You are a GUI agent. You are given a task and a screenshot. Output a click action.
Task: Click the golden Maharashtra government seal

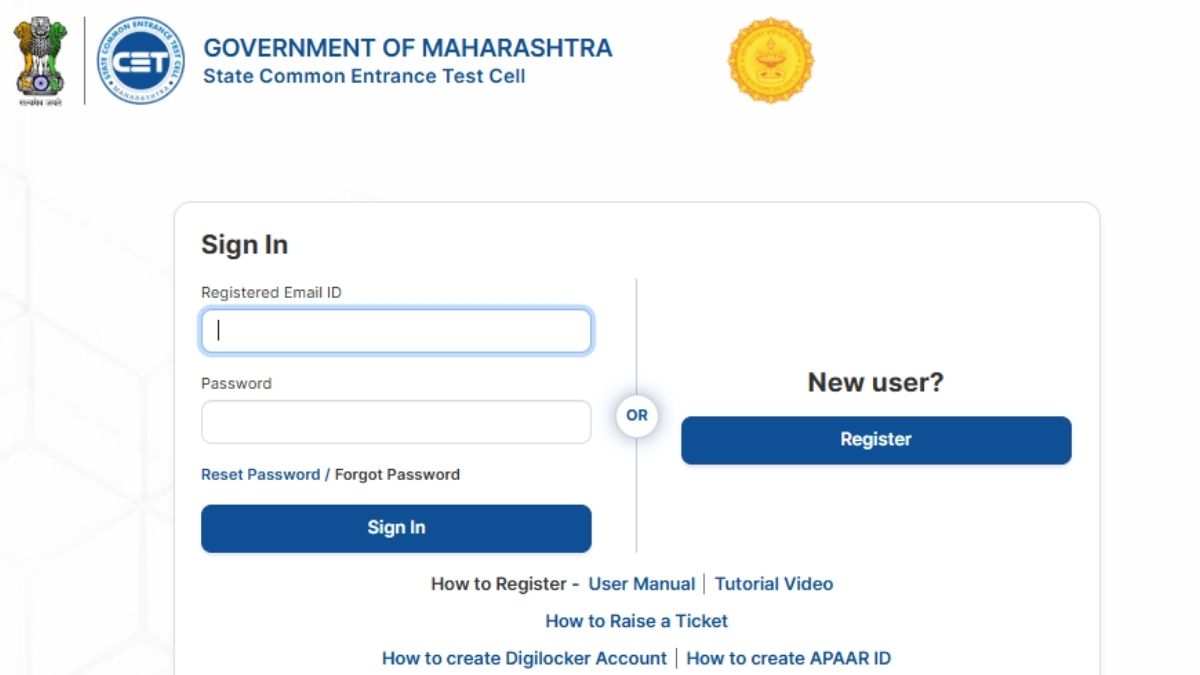point(770,61)
